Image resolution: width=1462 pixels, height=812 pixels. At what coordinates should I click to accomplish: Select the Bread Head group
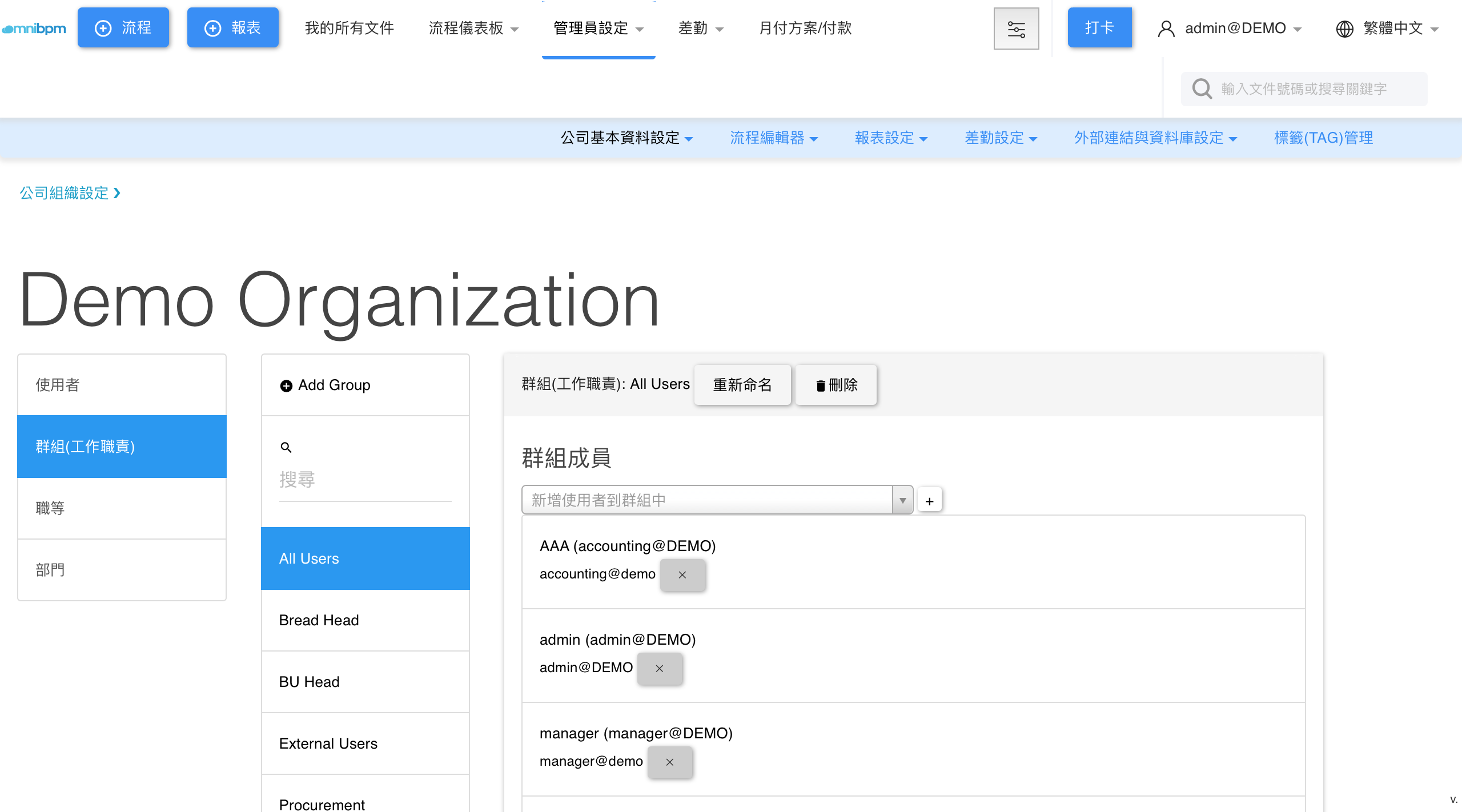coord(365,620)
